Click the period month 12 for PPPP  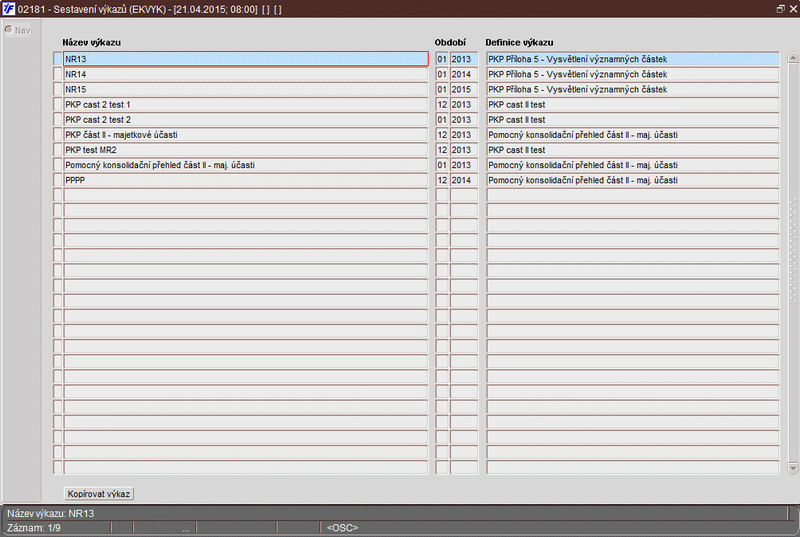442,180
